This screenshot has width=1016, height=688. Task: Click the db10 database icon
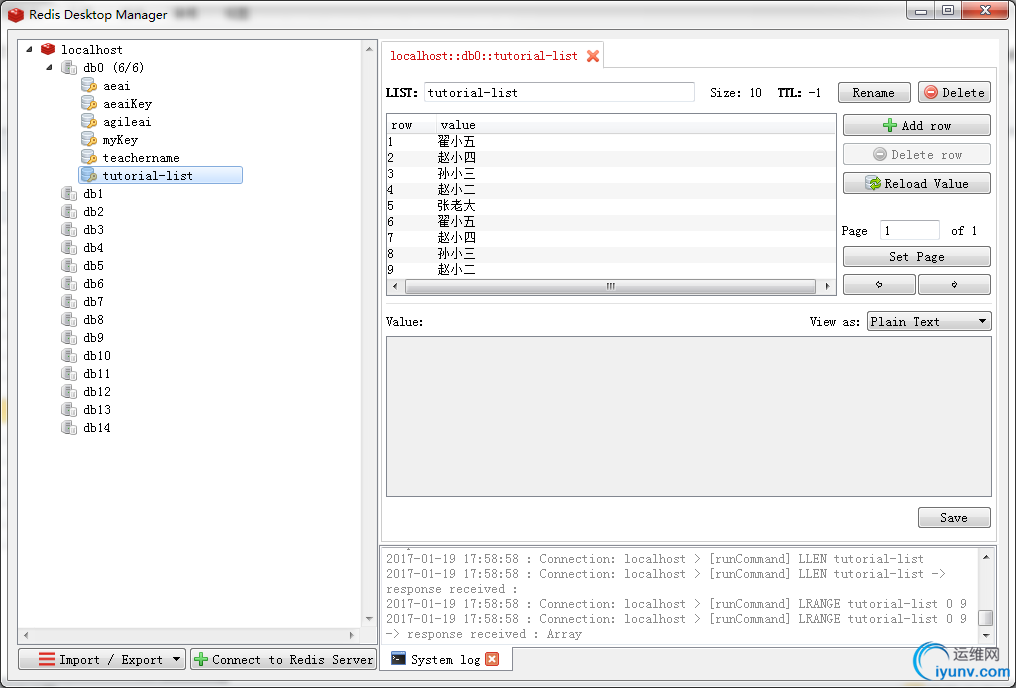[69, 356]
